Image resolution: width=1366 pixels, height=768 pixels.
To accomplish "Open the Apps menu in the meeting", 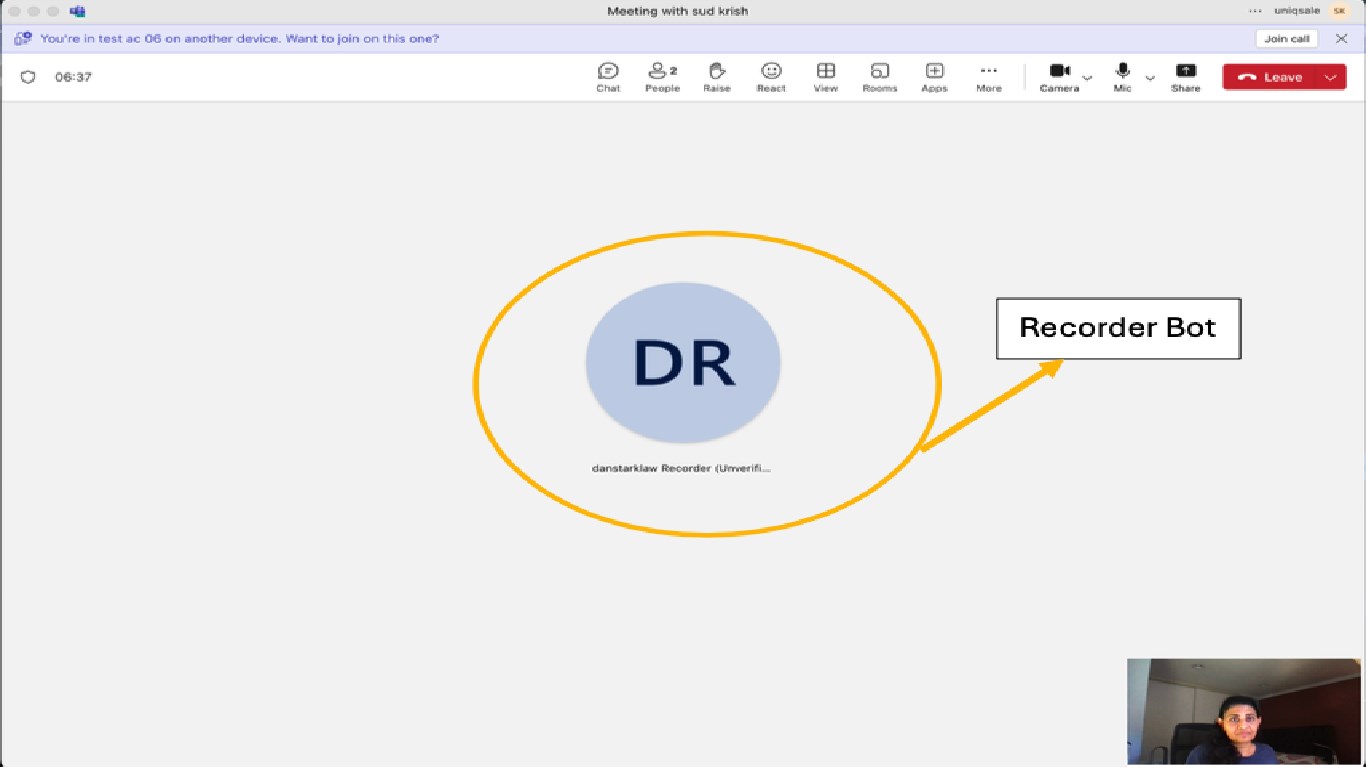I will [x=934, y=77].
